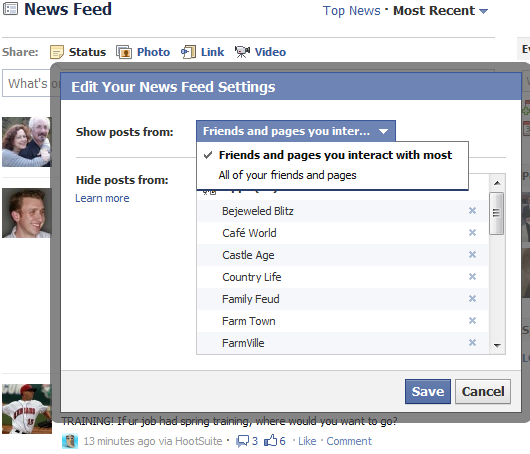Save the News Feed settings
Viewport: 530px width, 454px height.
pos(428,391)
